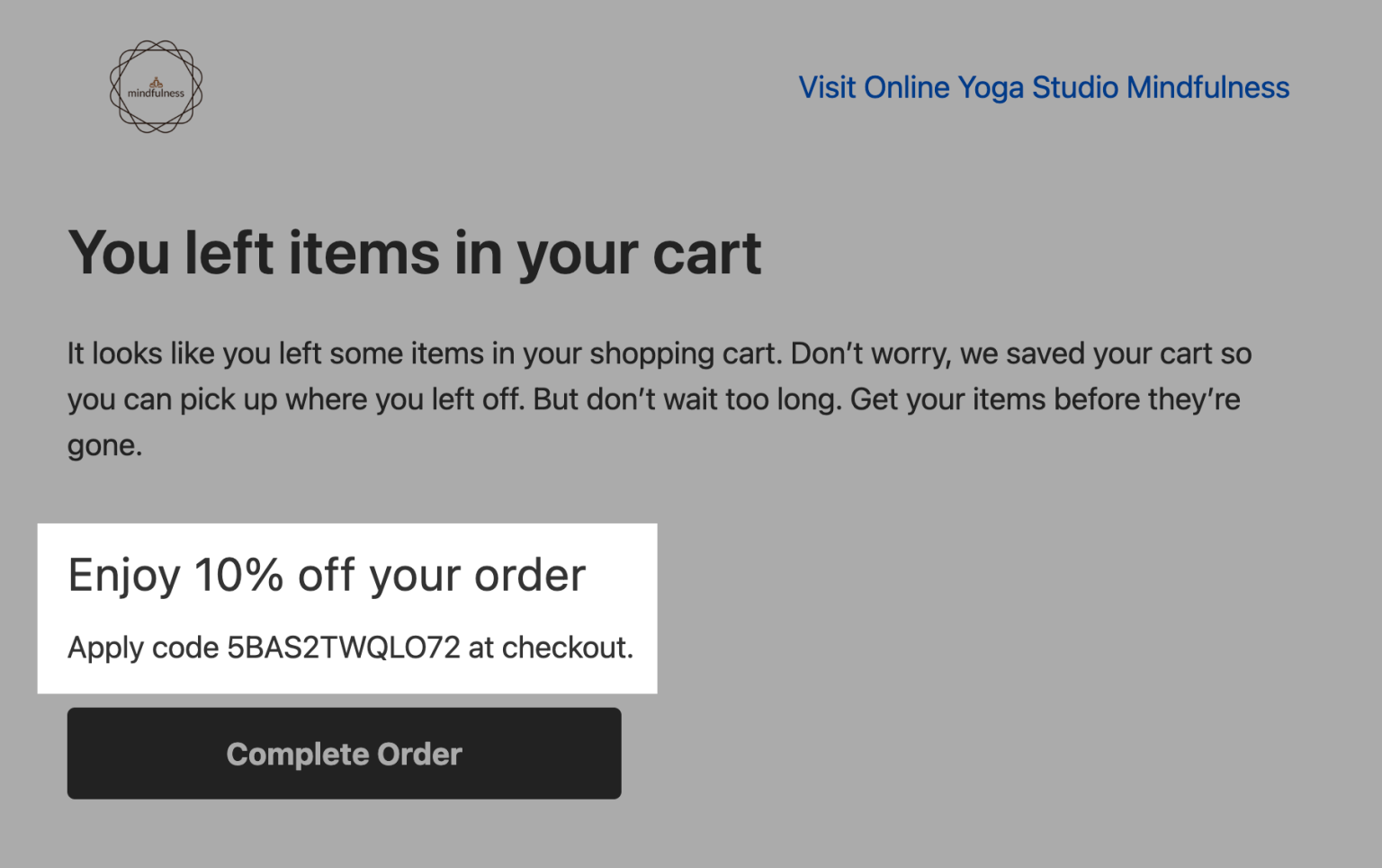
Task: Click the Complete Order label text
Action: tap(344, 754)
